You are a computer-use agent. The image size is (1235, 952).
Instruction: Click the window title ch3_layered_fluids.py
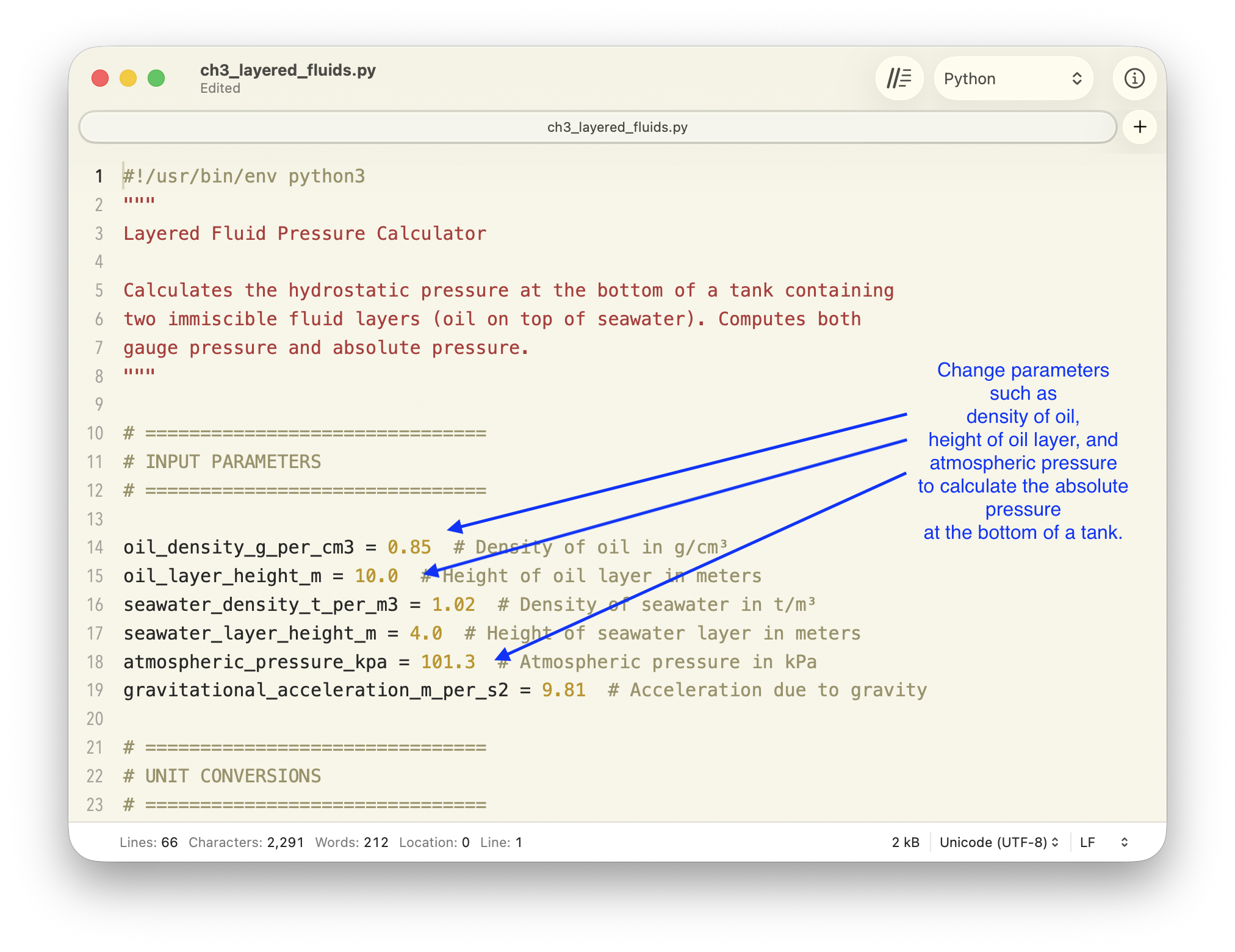(287, 70)
